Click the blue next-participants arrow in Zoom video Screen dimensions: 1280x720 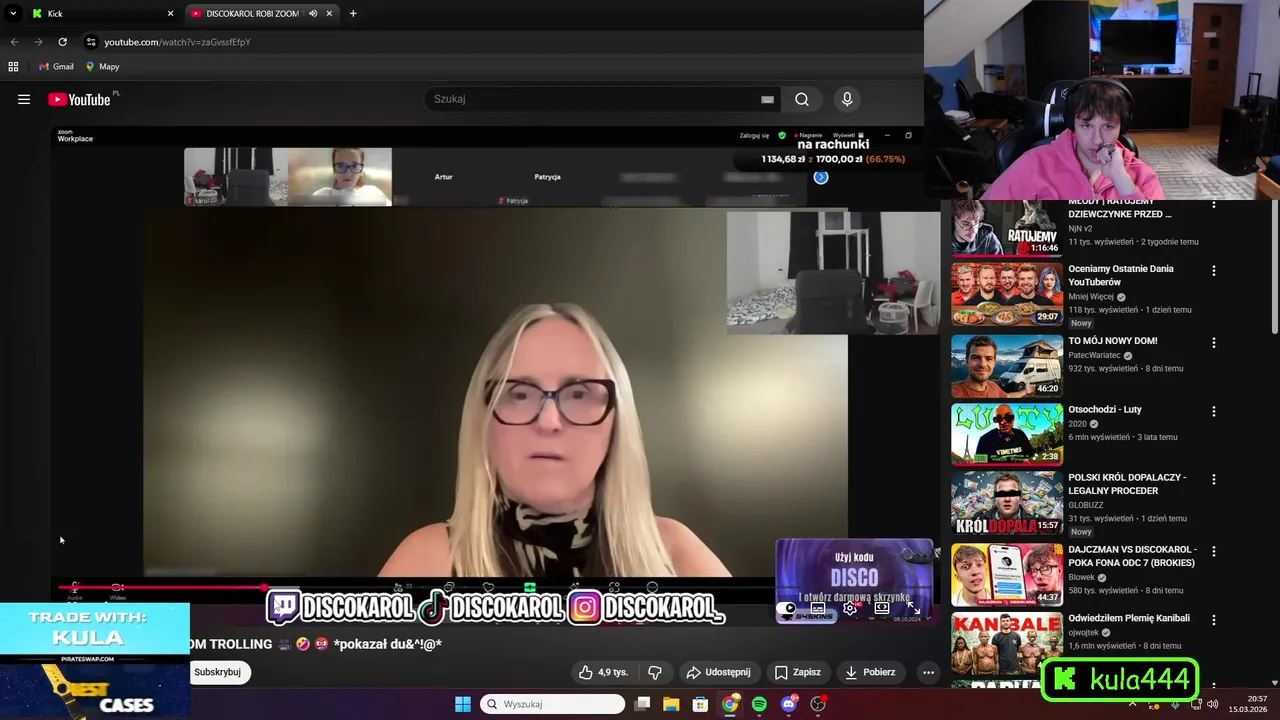[x=821, y=177]
